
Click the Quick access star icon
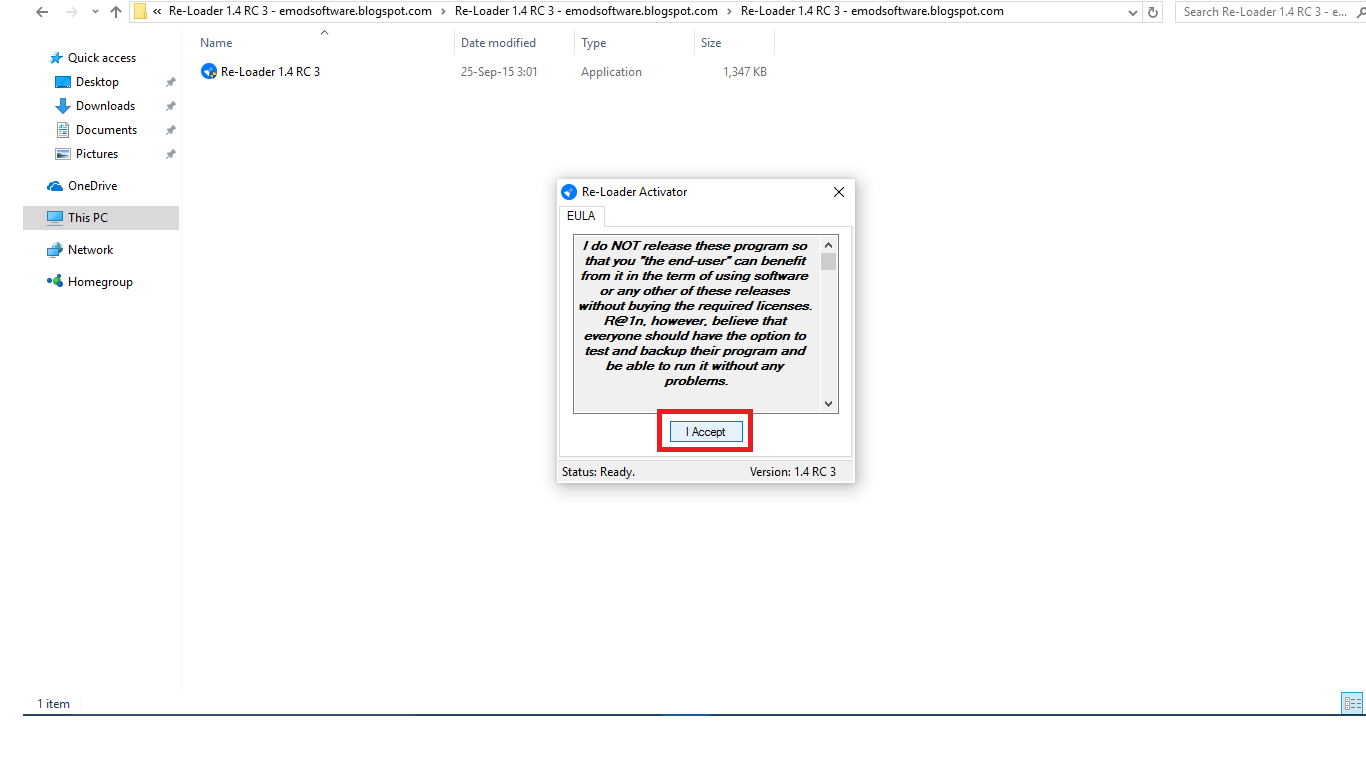click(x=56, y=58)
